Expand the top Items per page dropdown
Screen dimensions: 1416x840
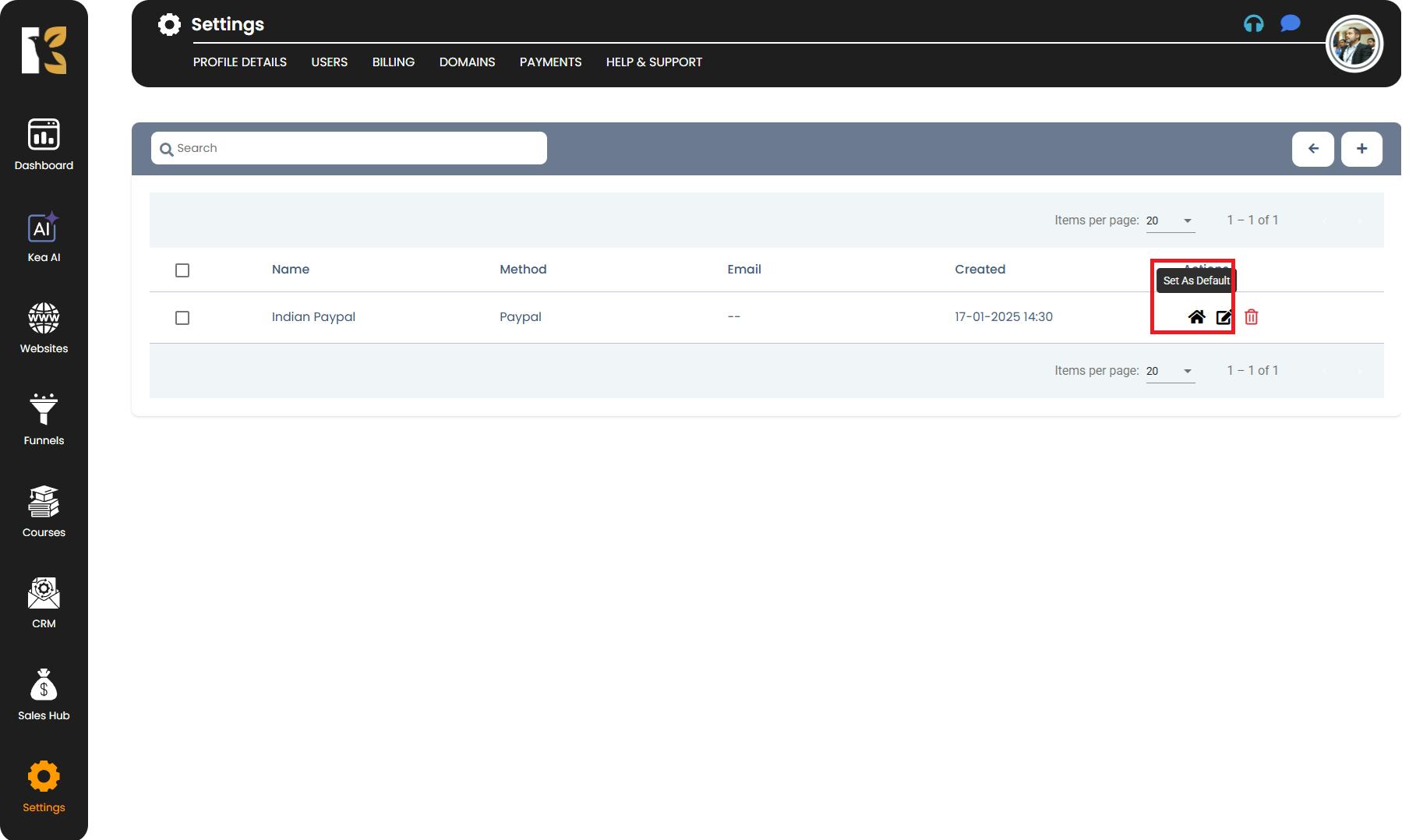(1171, 221)
